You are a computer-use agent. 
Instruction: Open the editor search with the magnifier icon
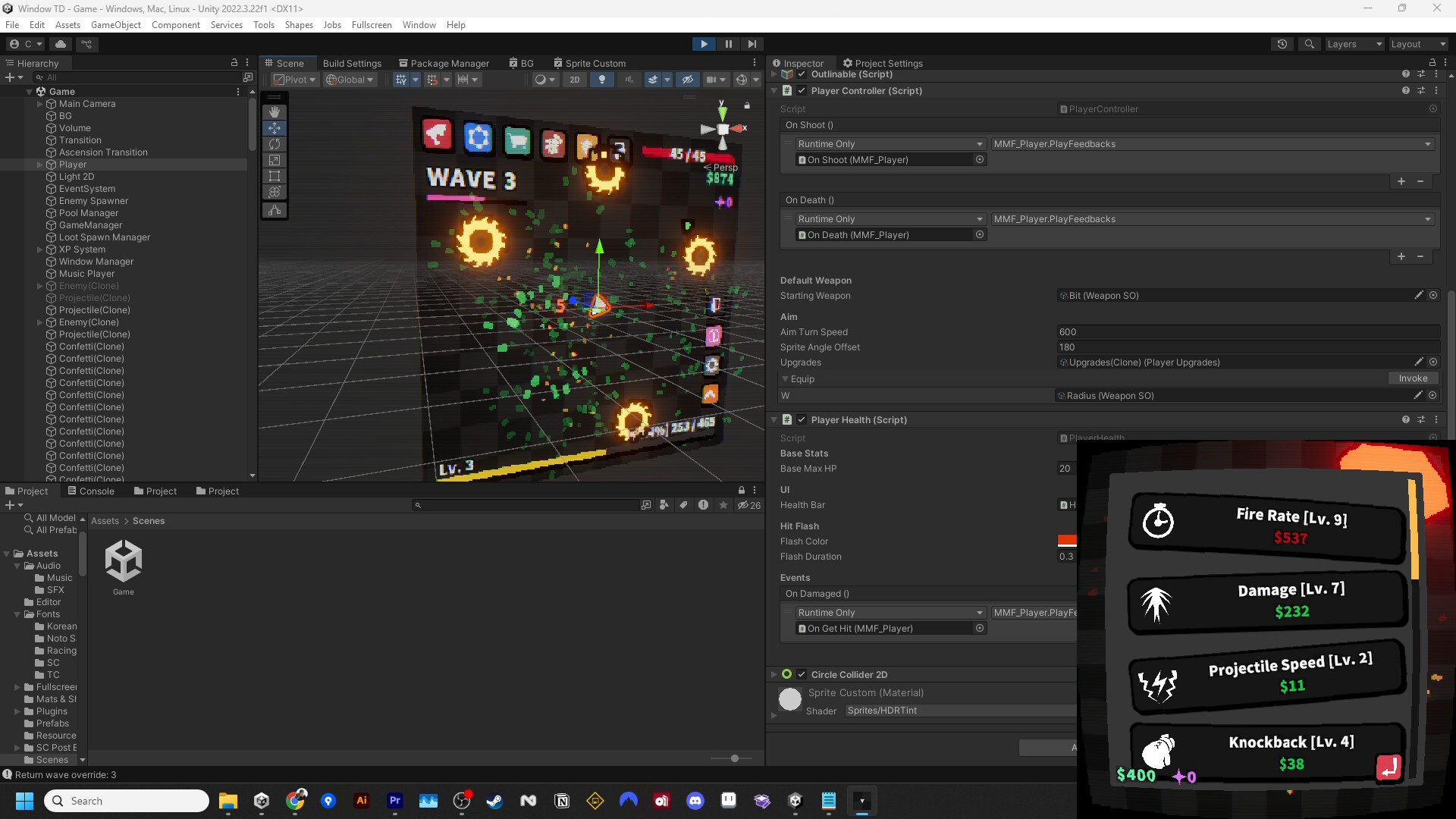coord(1310,44)
